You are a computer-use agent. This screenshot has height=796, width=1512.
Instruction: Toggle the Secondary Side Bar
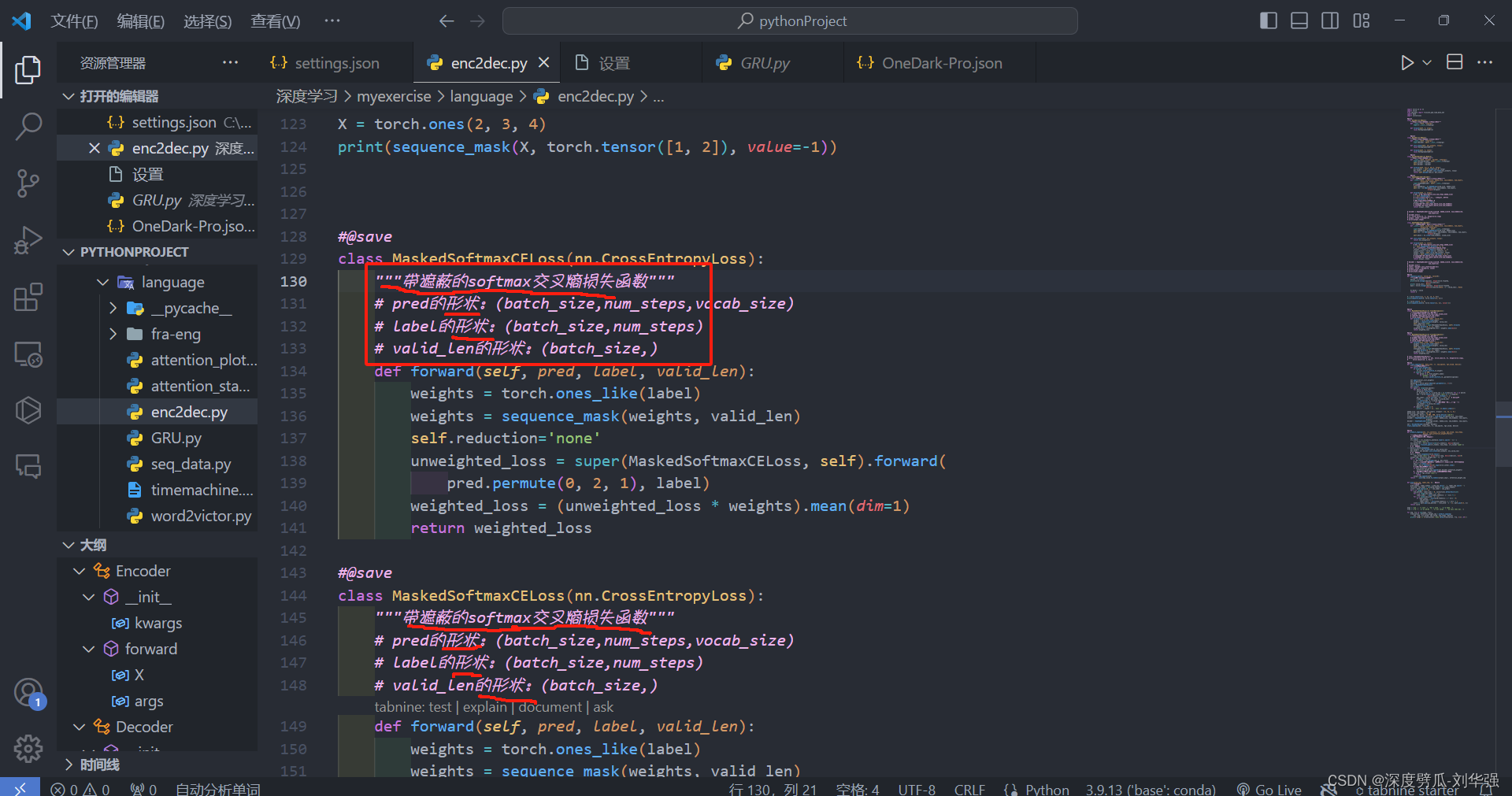[x=1329, y=20]
